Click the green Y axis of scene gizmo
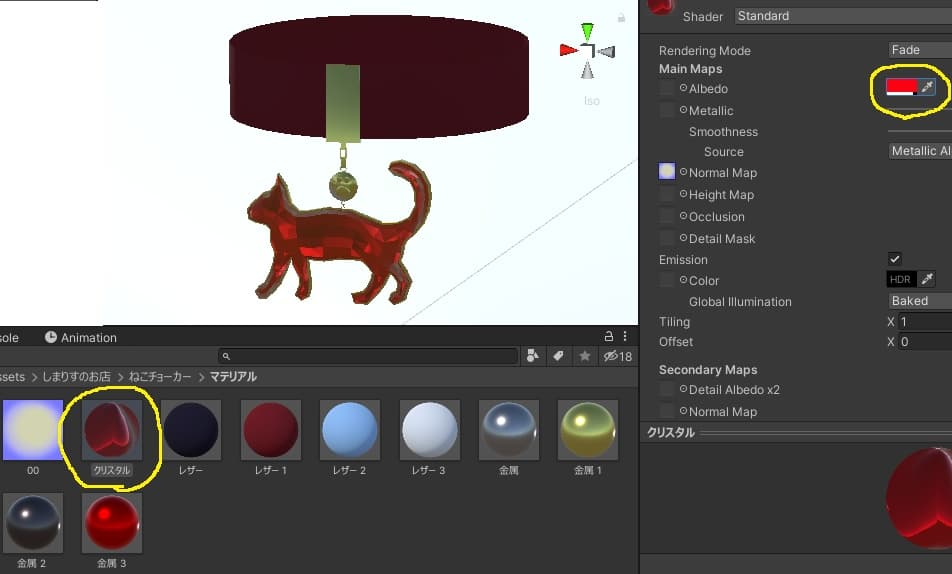 (587, 32)
